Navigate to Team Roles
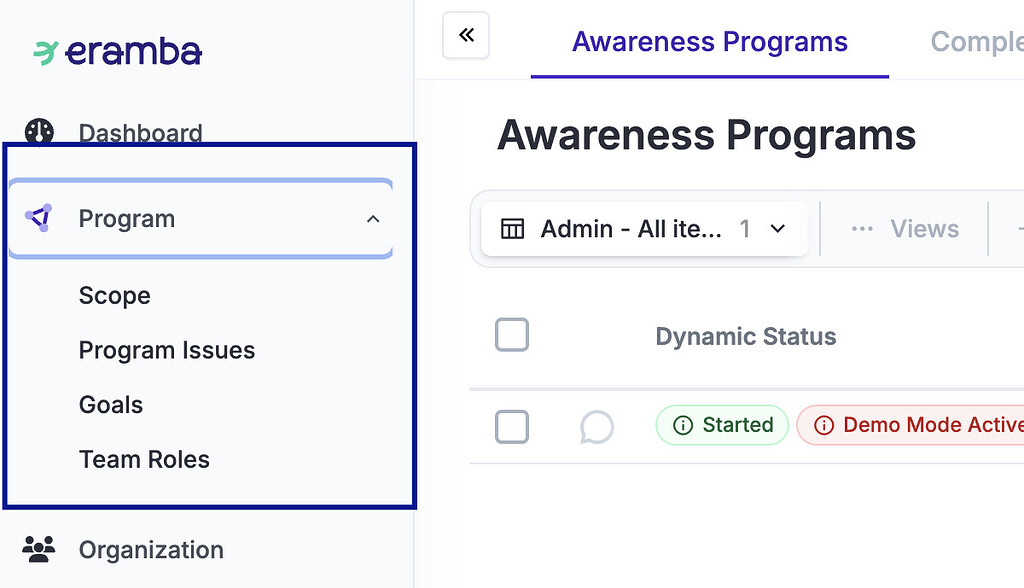This screenshot has height=588, width=1024. [143, 459]
